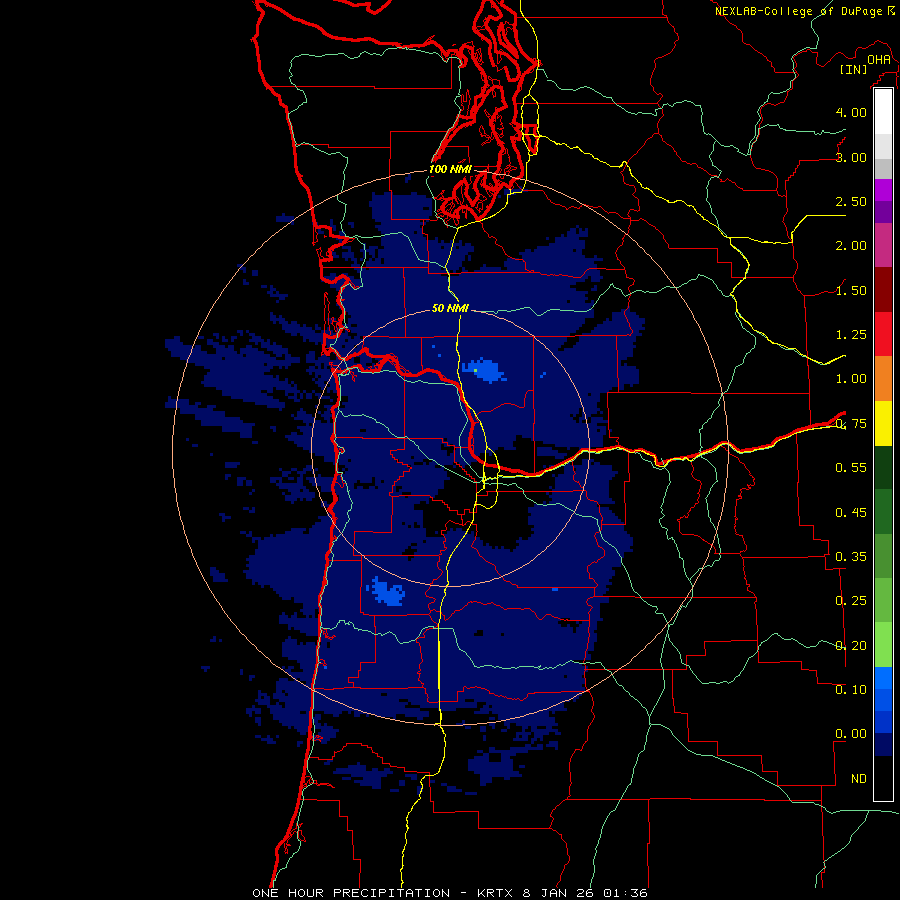The height and width of the screenshot is (900, 900).
Task: Select the 1.50 legend value
Action: click(x=851, y=290)
